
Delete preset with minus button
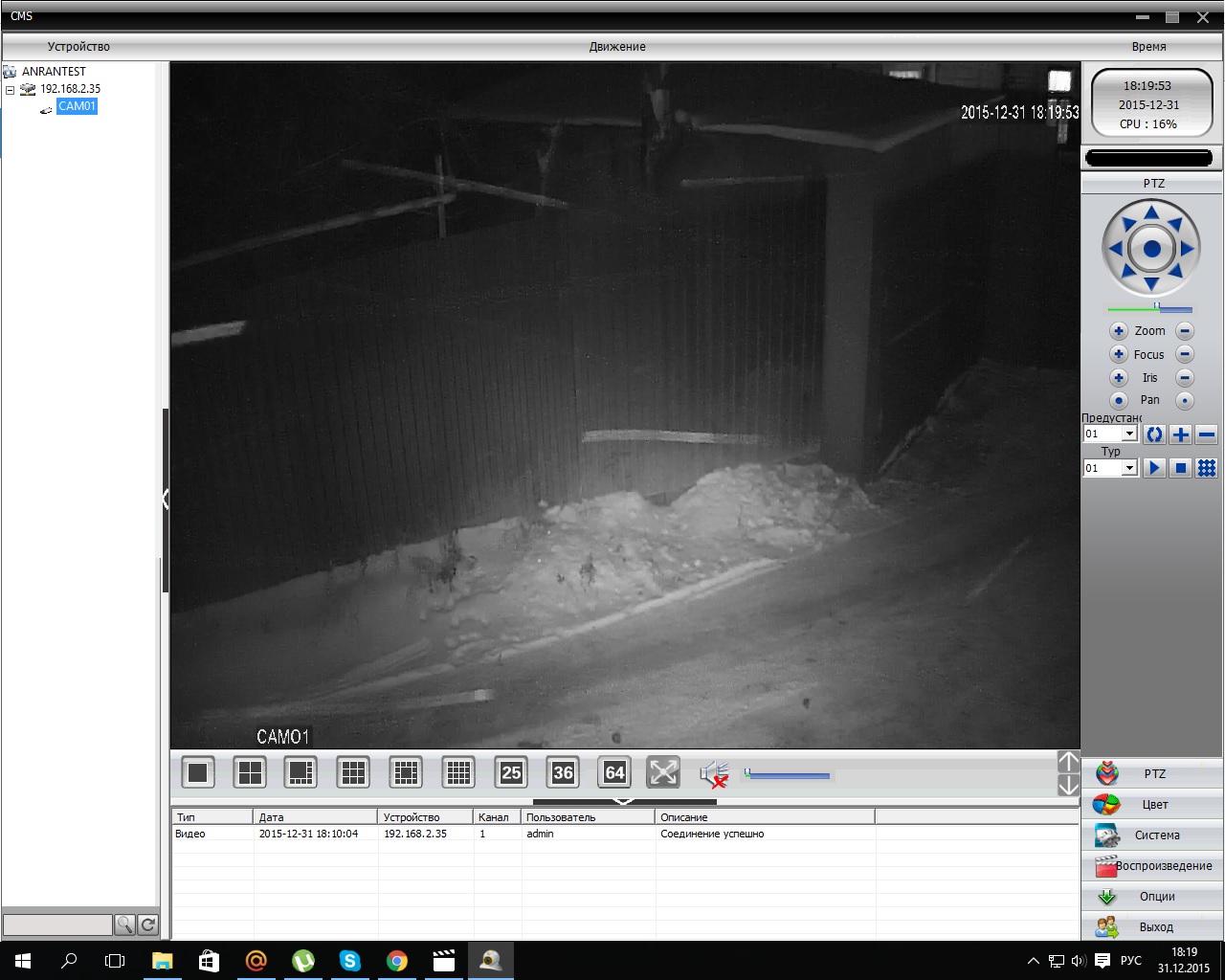[1207, 434]
